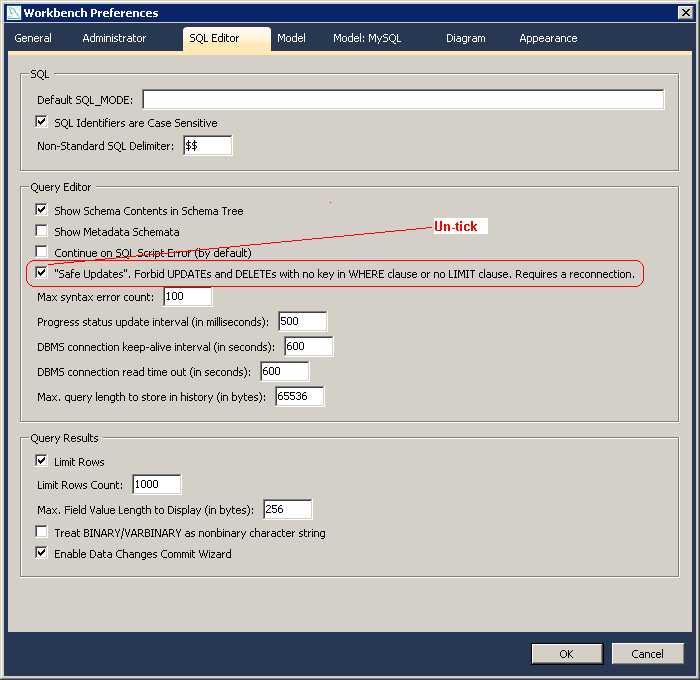Click the Workbench Preferences title bar icon

(x=14, y=13)
